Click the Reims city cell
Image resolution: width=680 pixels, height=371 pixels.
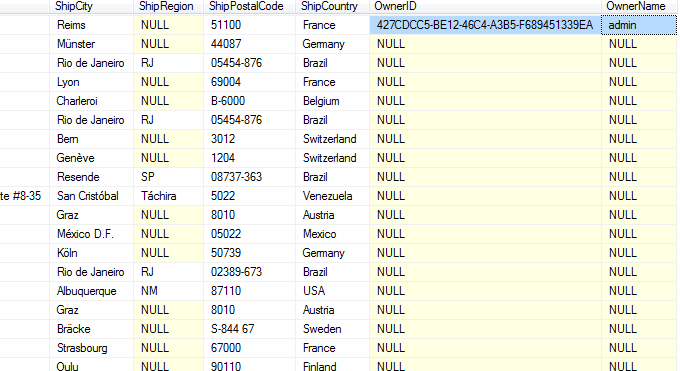[x=92, y=25]
